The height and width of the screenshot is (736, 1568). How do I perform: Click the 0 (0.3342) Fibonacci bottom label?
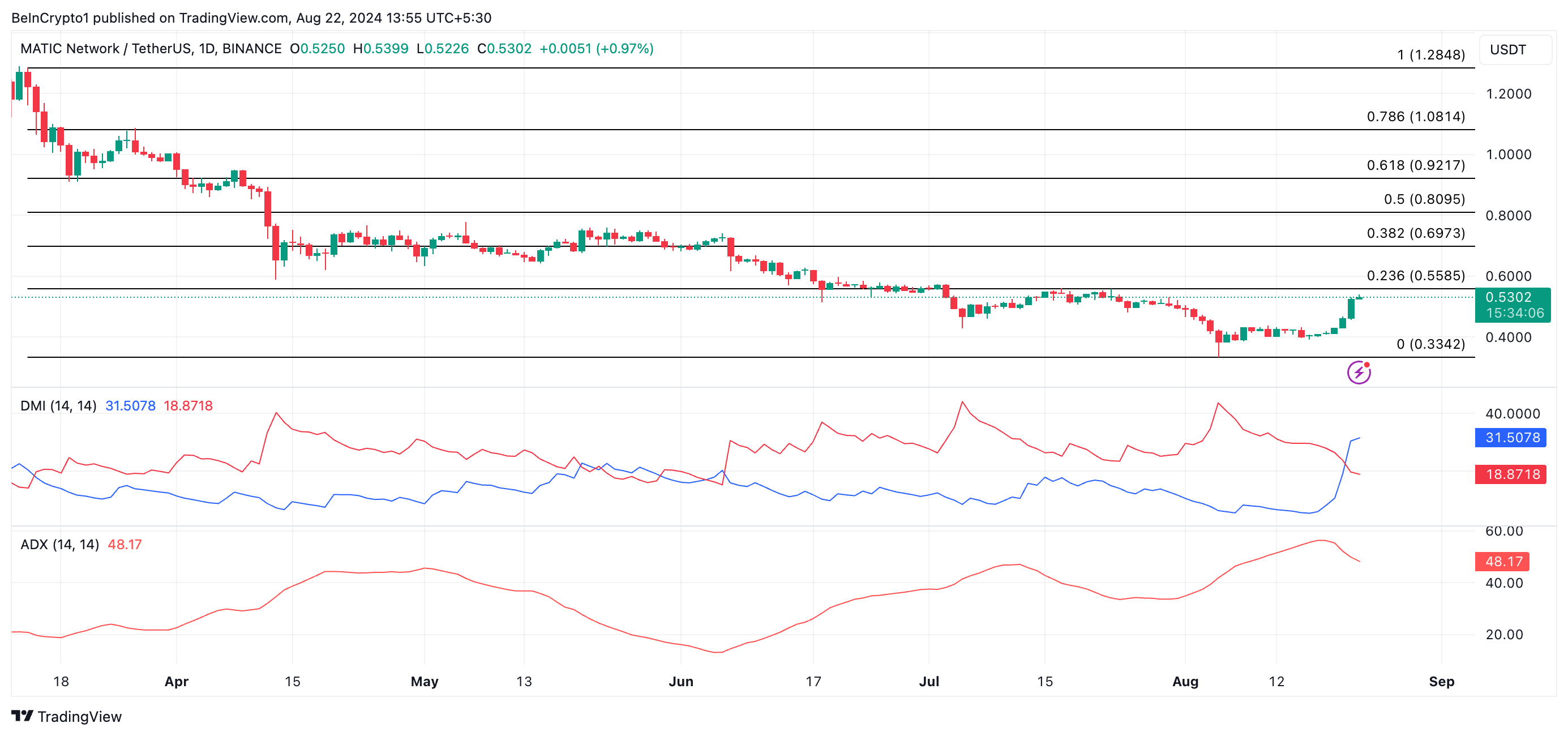pyautogui.click(x=1430, y=344)
